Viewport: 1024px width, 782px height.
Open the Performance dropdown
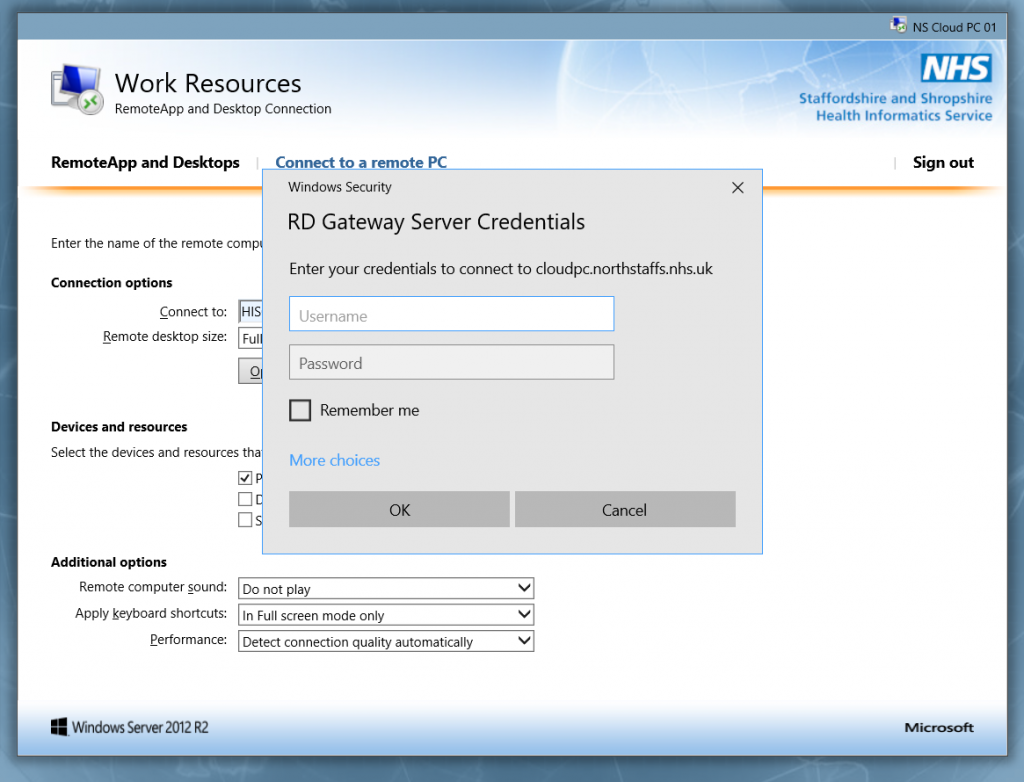[387, 641]
